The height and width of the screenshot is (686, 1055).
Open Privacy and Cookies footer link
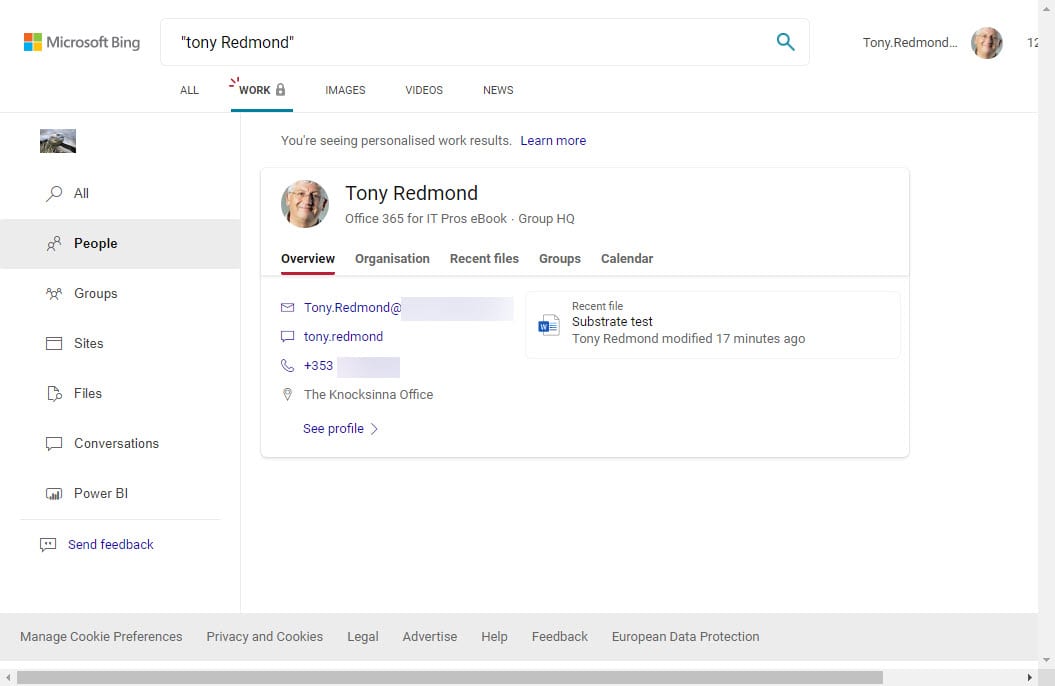[x=264, y=637]
